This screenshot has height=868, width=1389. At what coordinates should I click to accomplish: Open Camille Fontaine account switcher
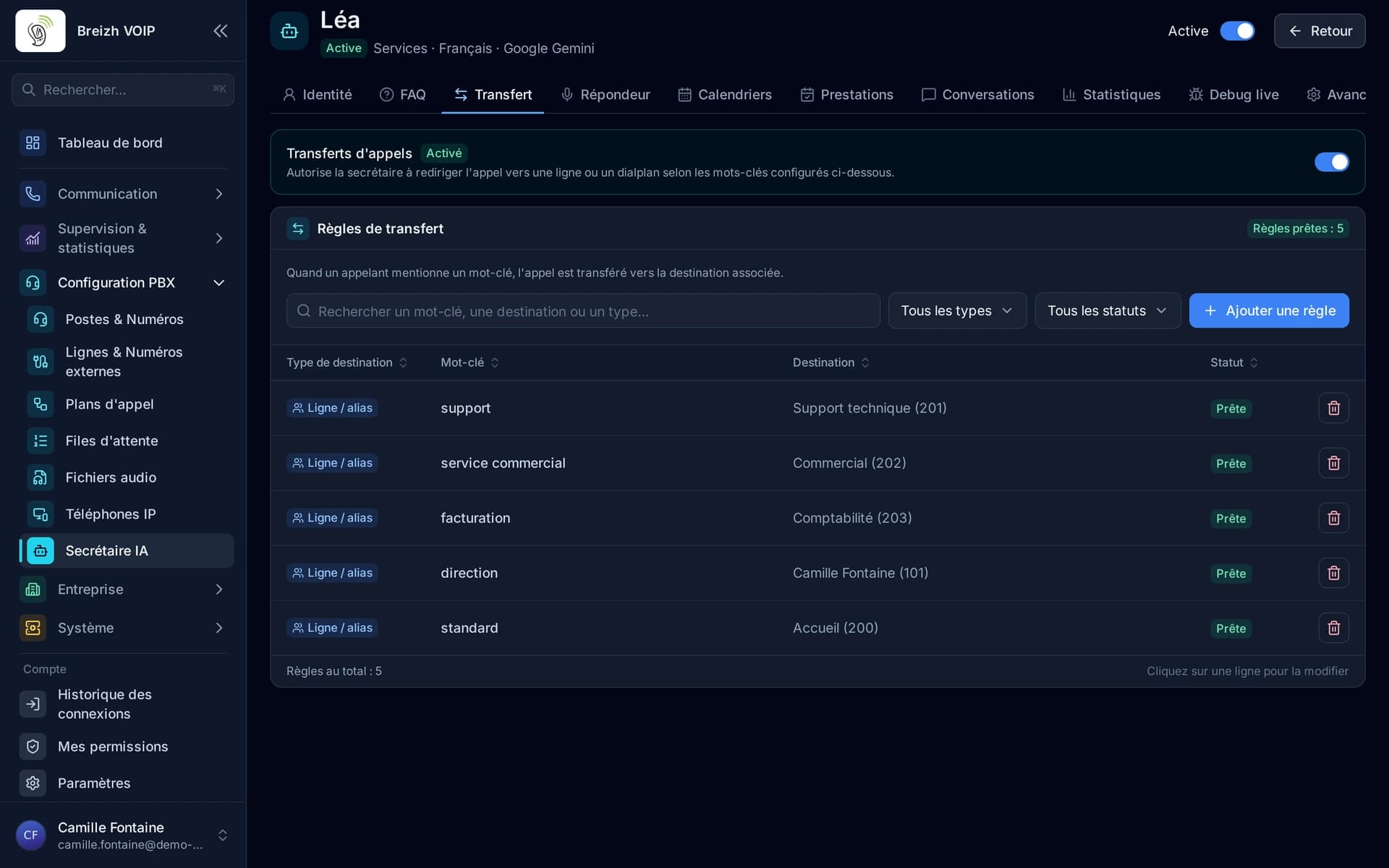(123, 835)
